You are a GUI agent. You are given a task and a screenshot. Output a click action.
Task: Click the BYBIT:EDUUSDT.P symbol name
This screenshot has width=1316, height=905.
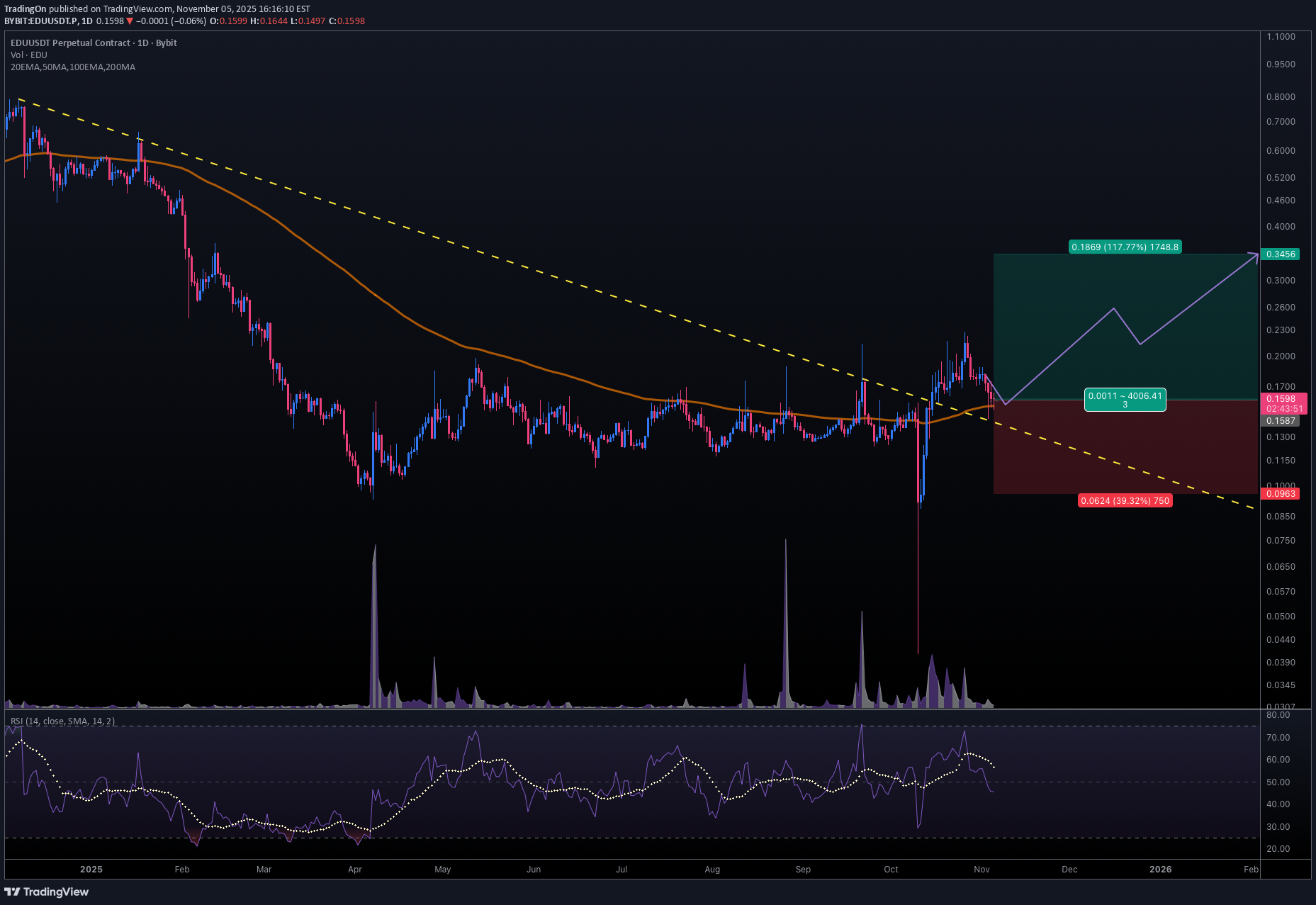[43, 21]
